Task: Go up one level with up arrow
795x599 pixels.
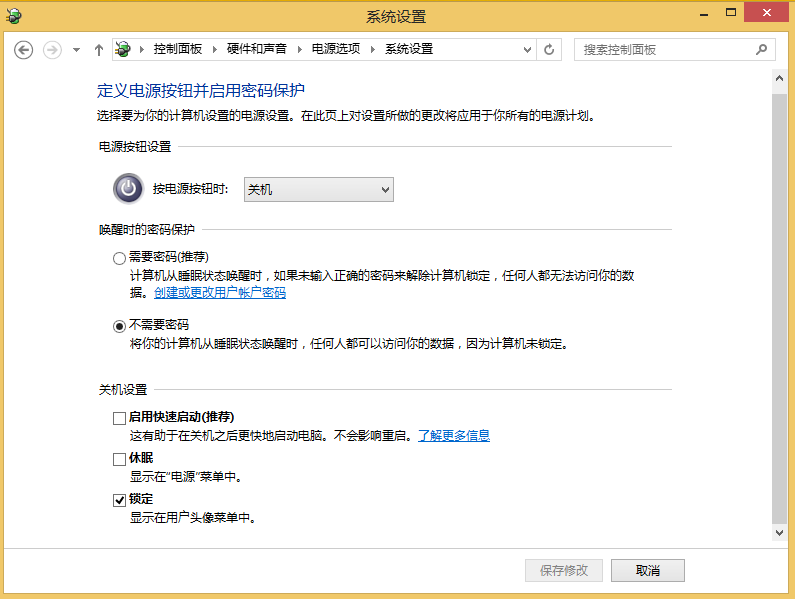Action: tap(99, 50)
